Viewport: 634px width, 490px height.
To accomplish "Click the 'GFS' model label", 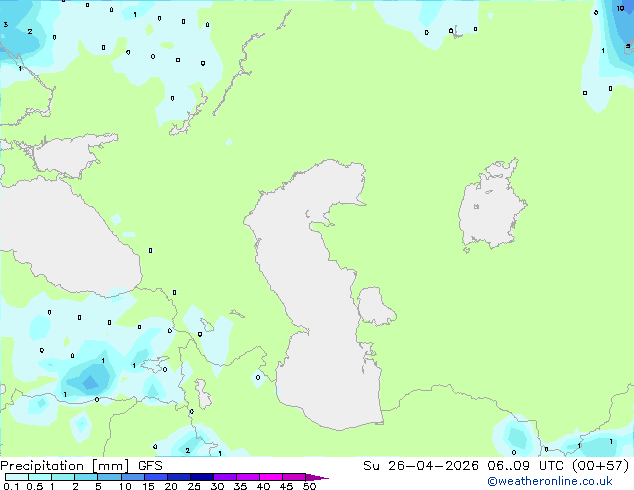I will pyautogui.click(x=150, y=466).
